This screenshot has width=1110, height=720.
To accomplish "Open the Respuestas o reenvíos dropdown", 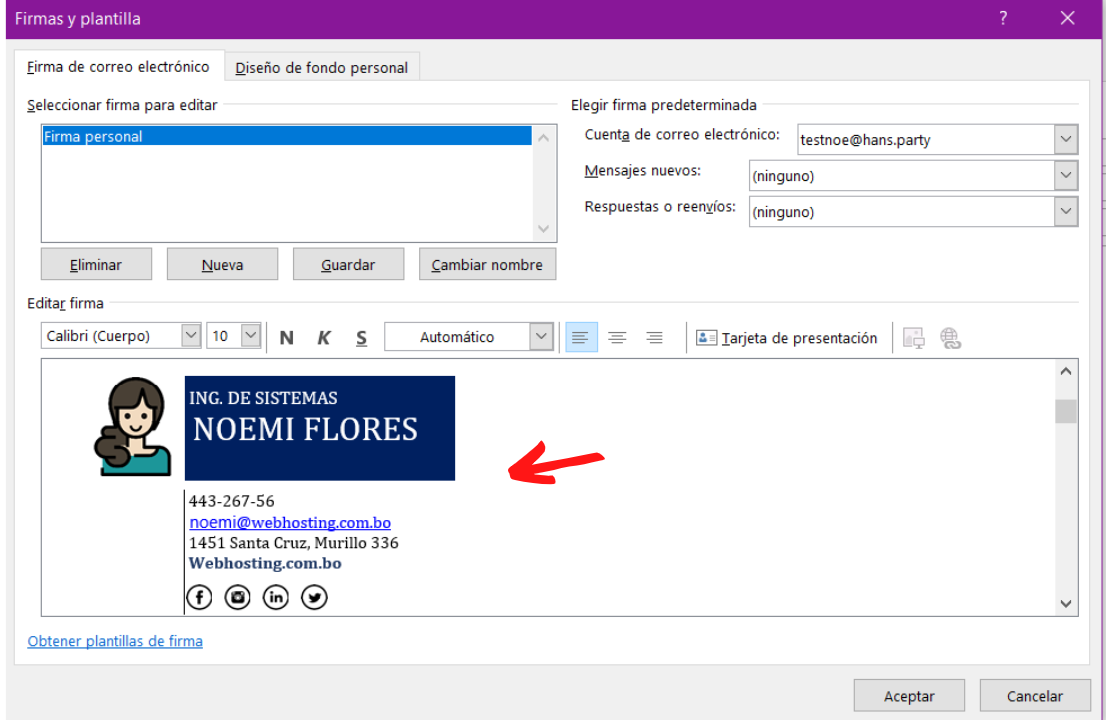I will 1064,211.
